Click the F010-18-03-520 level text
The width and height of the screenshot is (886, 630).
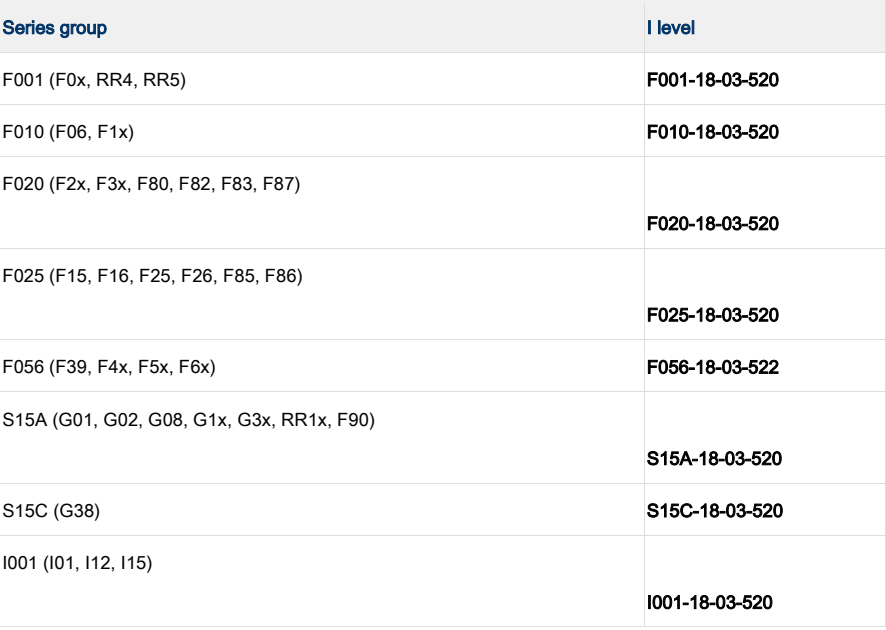coord(713,132)
